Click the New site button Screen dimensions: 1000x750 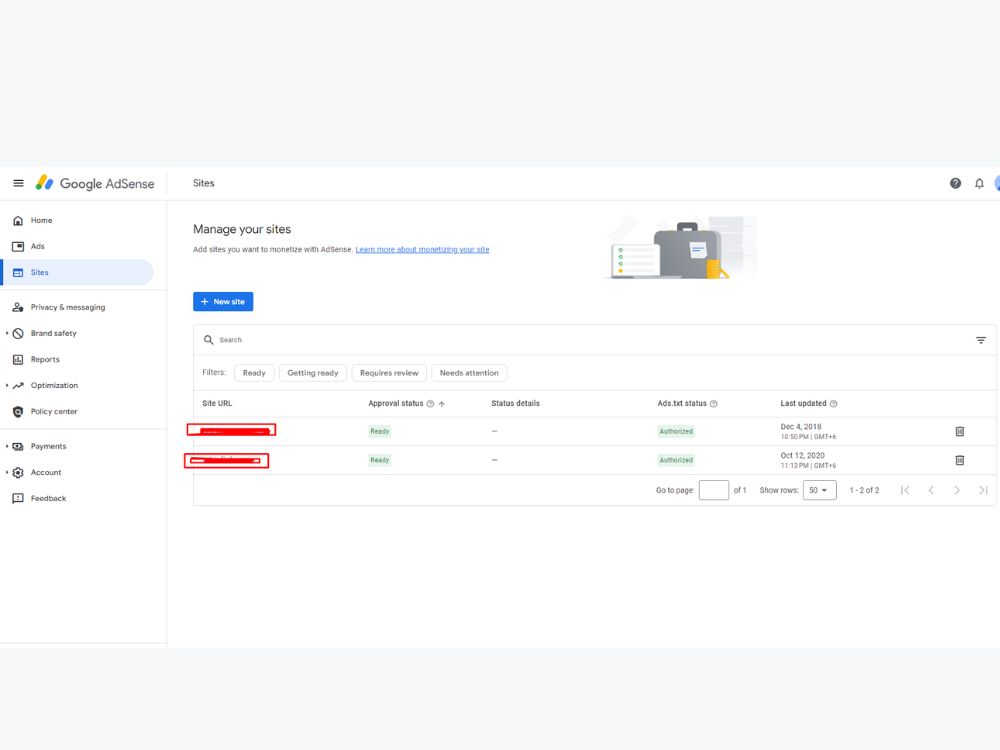[223, 302]
